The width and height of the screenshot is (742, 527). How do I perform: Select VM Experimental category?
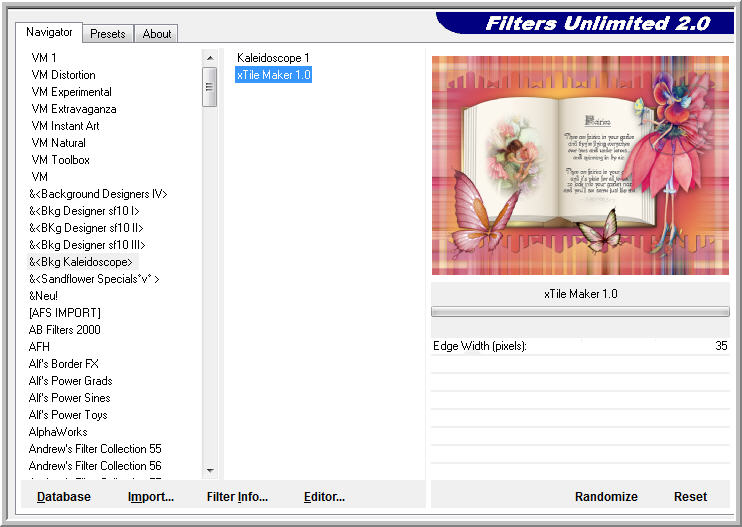point(71,92)
